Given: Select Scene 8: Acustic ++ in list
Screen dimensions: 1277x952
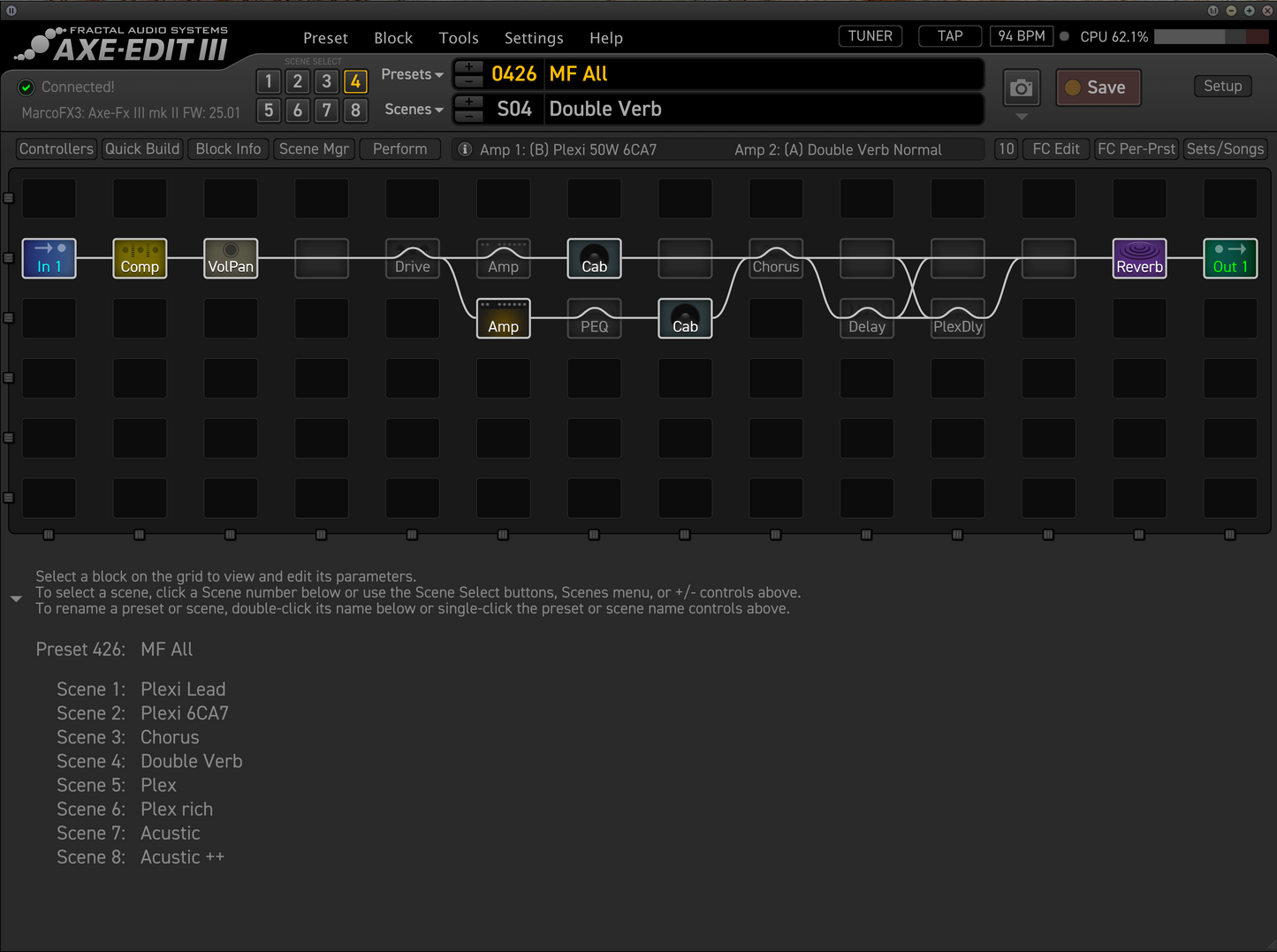Looking at the screenshot, I should [x=141, y=857].
